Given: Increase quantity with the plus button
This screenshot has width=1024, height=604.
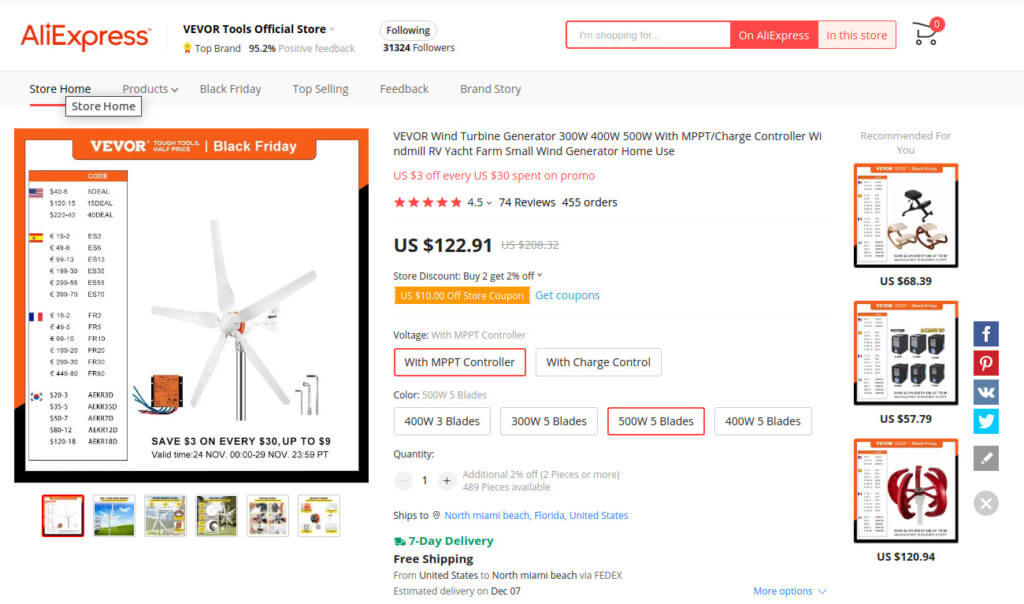Looking at the screenshot, I should [446, 480].
